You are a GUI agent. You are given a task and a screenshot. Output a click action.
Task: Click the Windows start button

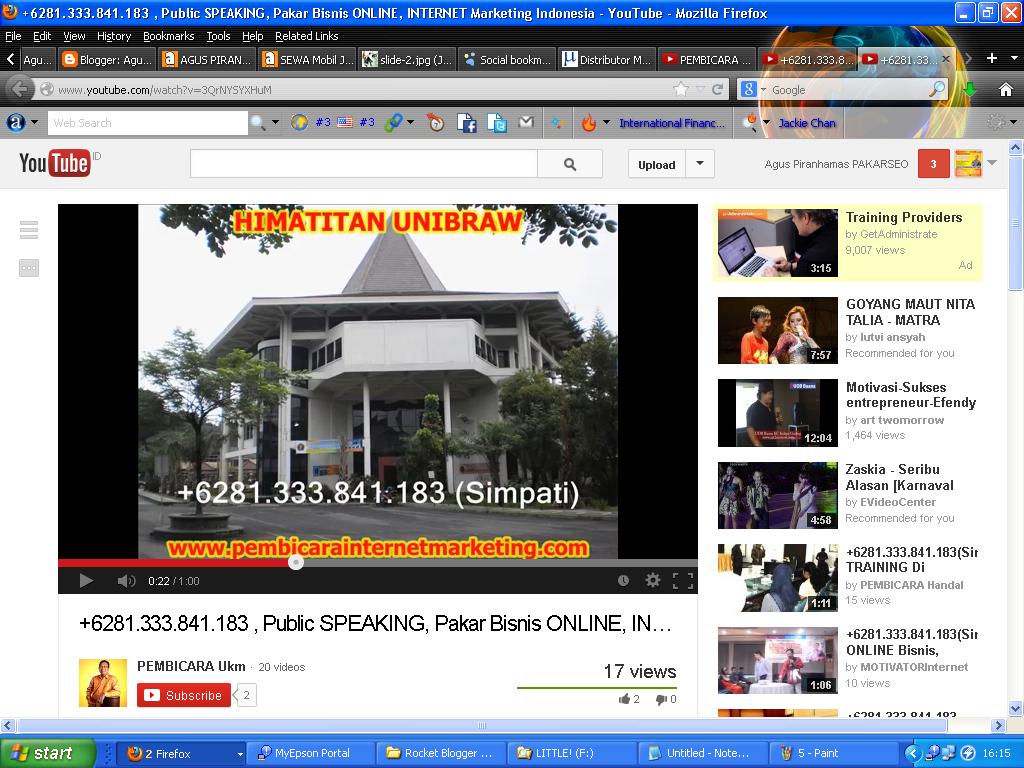[x=47, y=753]
